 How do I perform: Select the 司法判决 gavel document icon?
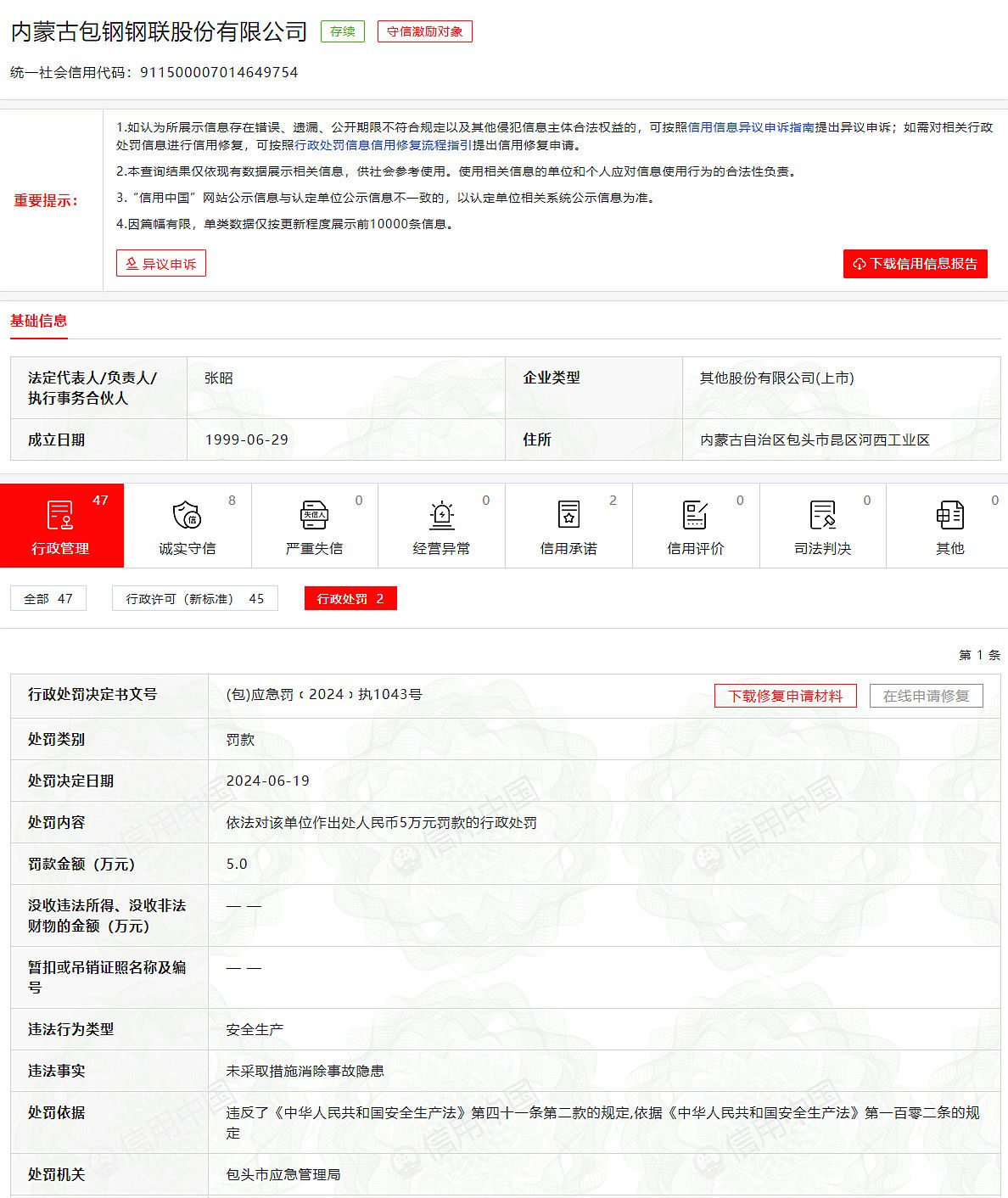[822, 515]
